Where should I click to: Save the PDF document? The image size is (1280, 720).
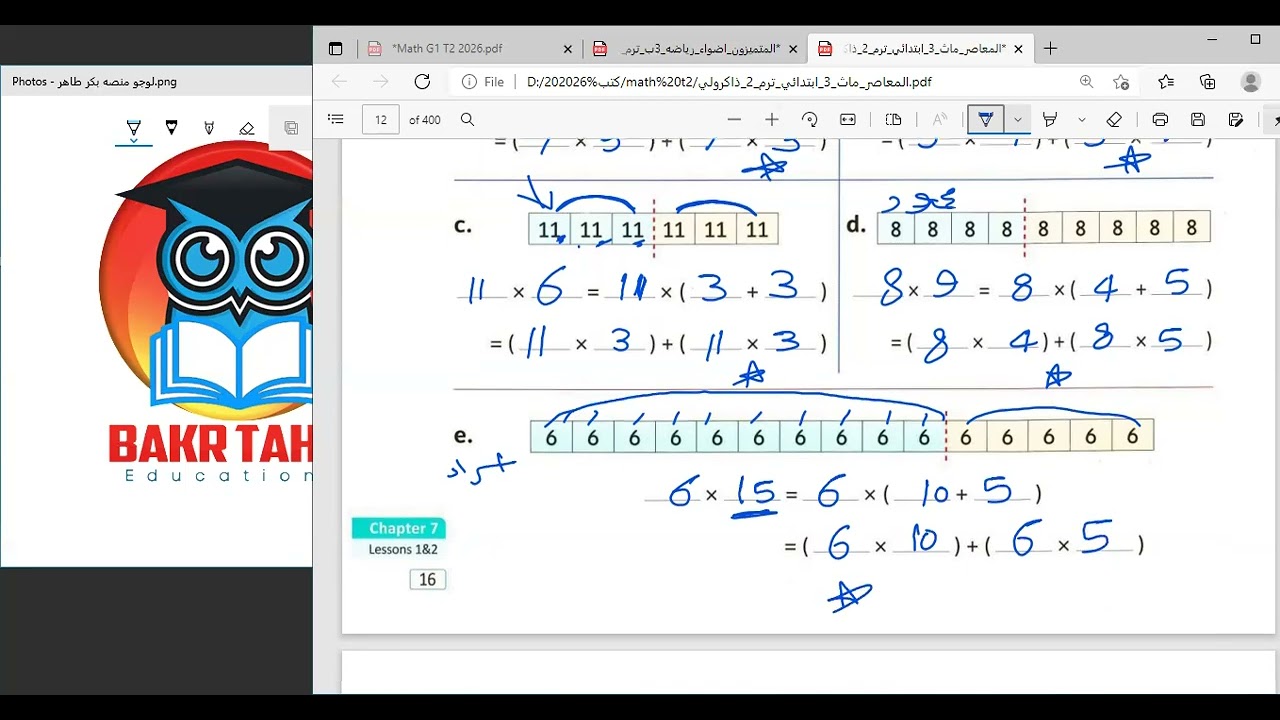1198,119
